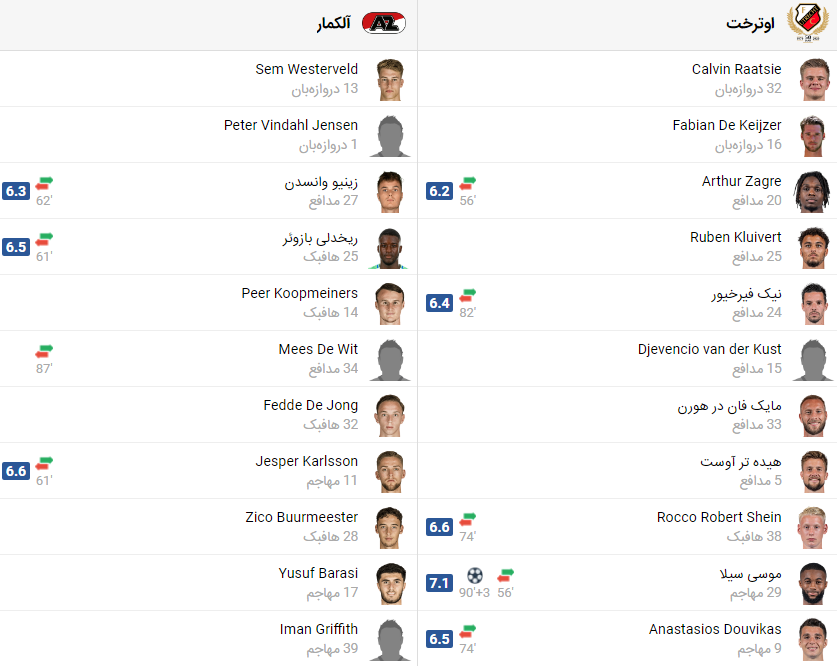
Task: Click the FC Utrecht crest logo
Action: 808,23
